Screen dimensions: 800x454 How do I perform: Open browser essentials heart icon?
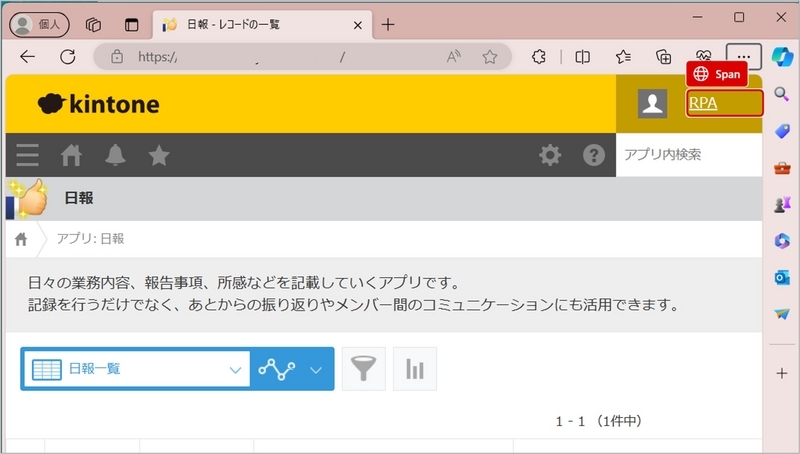704,55
